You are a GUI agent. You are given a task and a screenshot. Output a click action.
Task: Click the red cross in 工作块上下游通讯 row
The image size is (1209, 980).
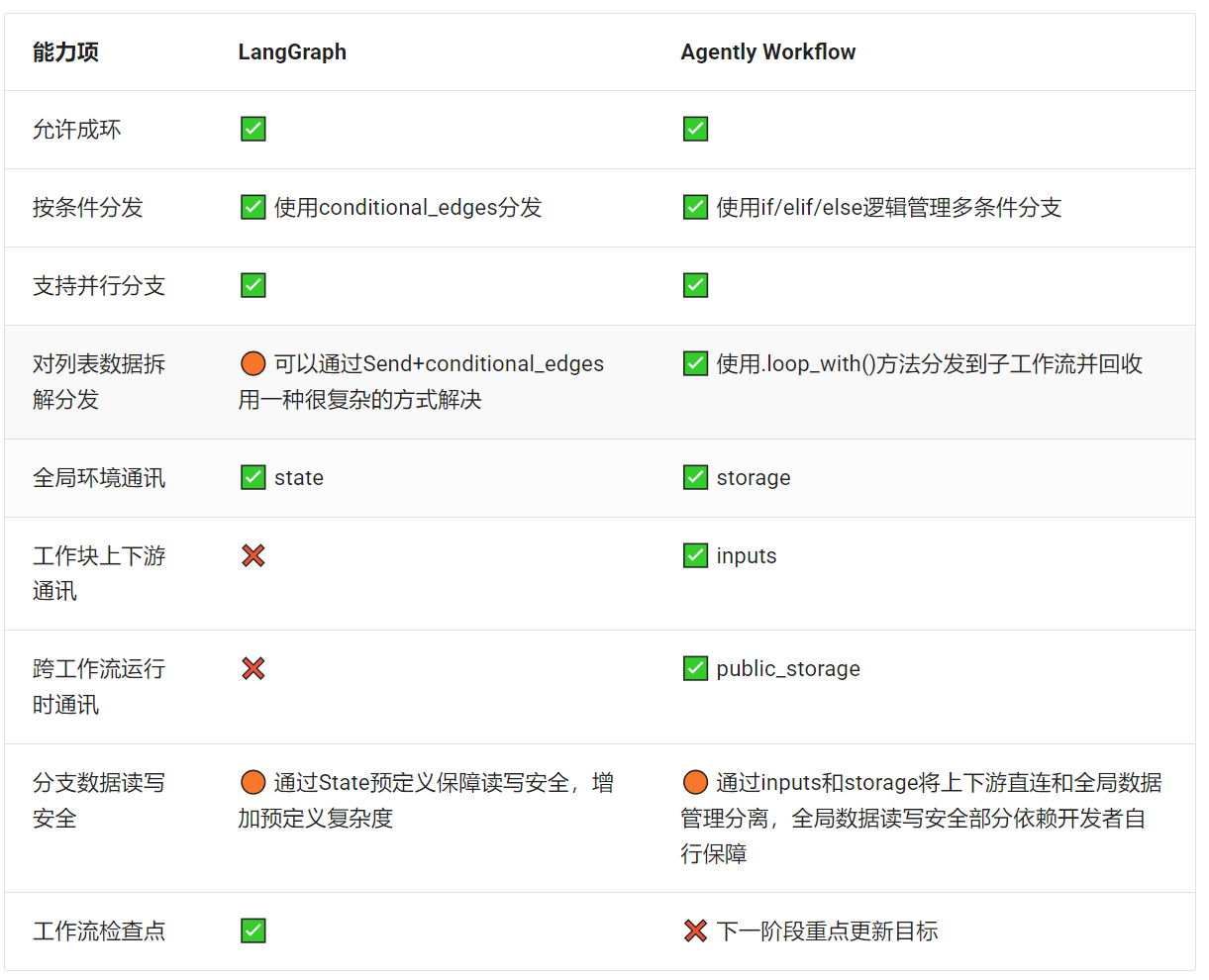click(253, 555)
